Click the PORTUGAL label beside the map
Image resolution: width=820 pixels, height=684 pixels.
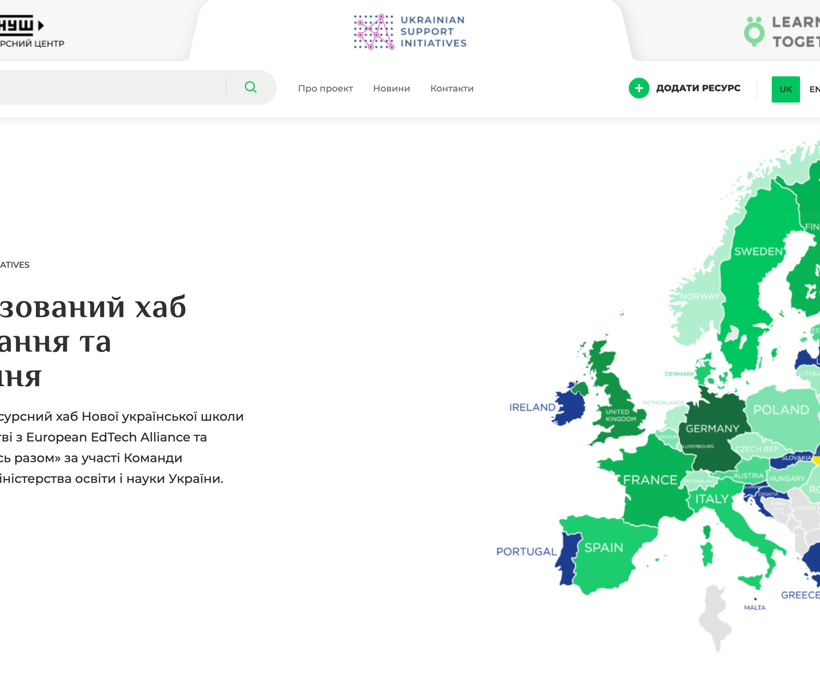click(526, 552)
